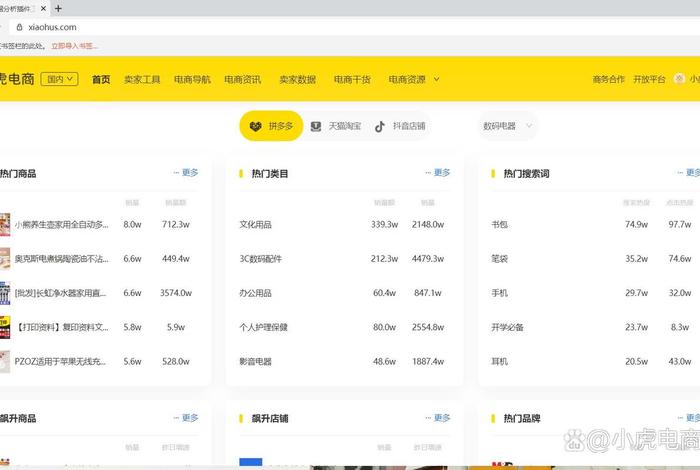Expand the 电商资源 dropdown menu
This screenshot has width=700, height=470.
[x=413, y=79]
